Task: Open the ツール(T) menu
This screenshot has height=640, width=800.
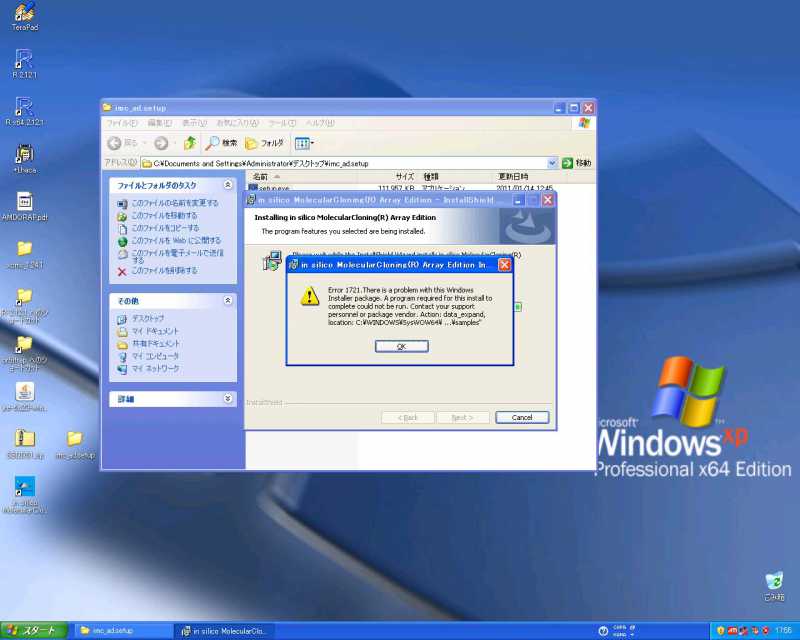Action: (282, 123)
